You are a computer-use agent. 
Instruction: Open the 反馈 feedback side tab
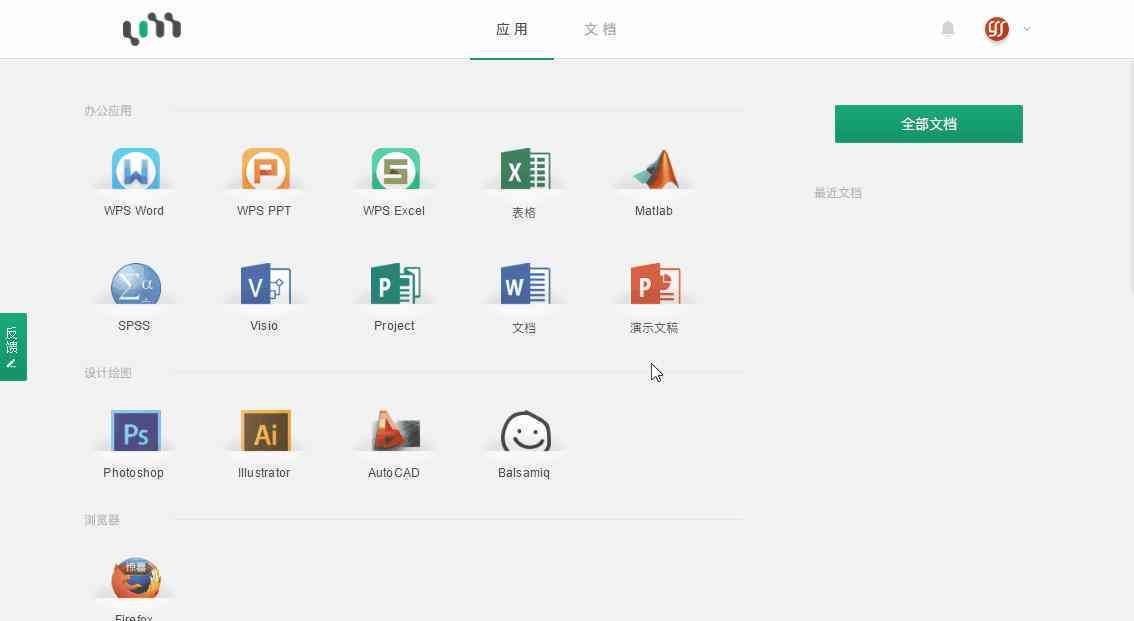coord(13,347)
